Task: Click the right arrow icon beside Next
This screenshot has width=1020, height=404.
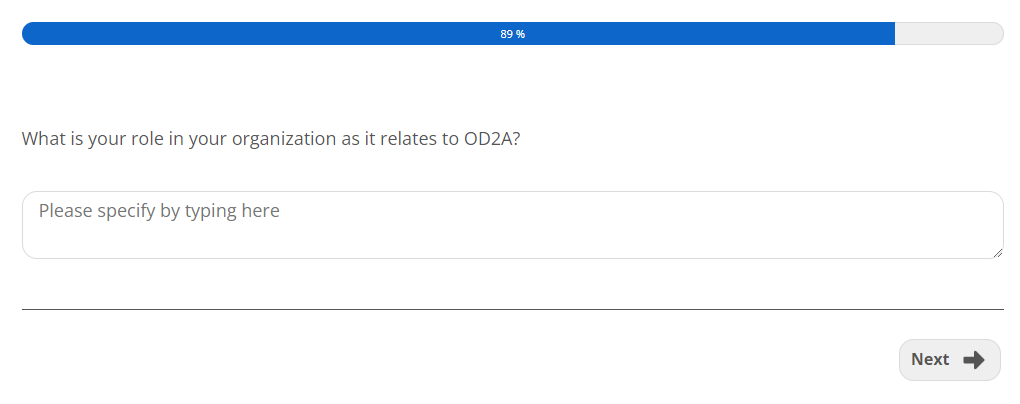Action: click(x=974, y=360)
